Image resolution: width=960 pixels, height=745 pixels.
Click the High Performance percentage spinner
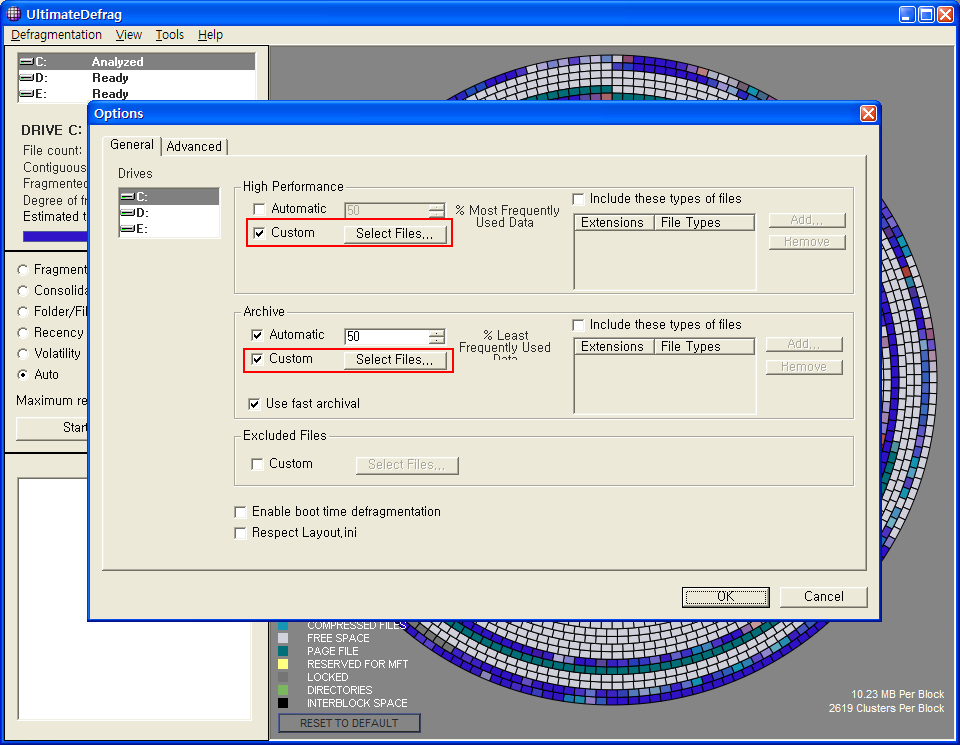(437, 211)
